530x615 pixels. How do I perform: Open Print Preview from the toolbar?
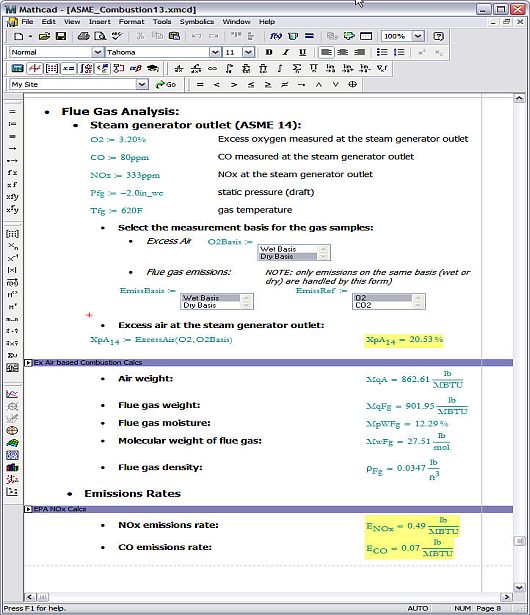point(100,36)
